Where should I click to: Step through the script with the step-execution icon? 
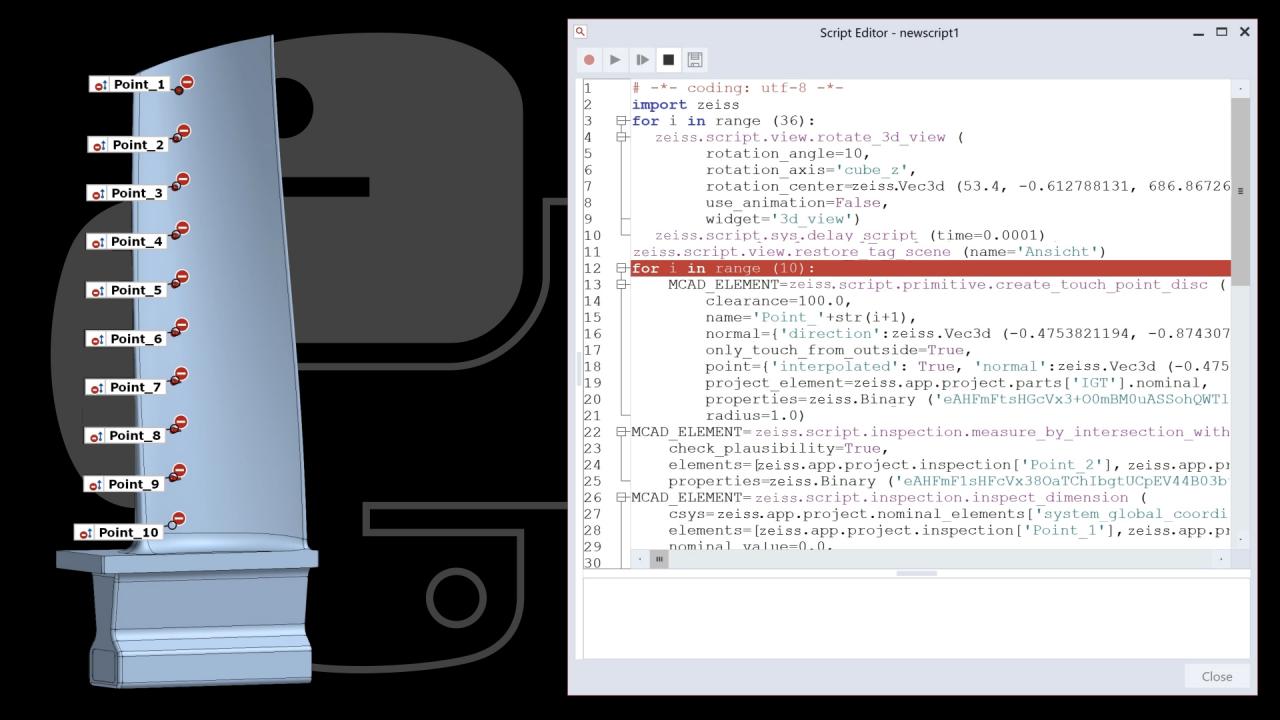tap(641, 59)
